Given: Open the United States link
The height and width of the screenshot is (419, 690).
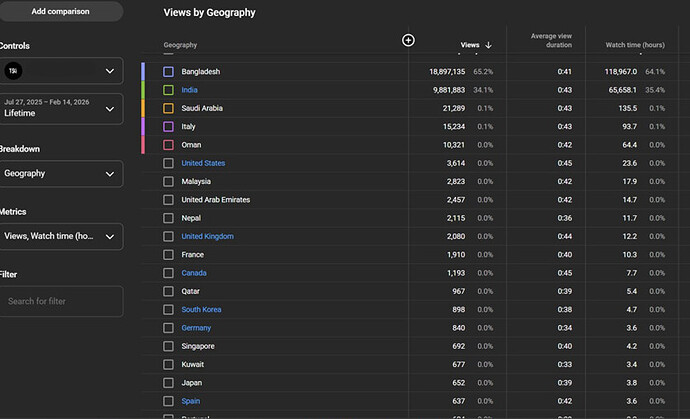Looking at the screenshot, I should pyautogui.click(x=203, y=163).
